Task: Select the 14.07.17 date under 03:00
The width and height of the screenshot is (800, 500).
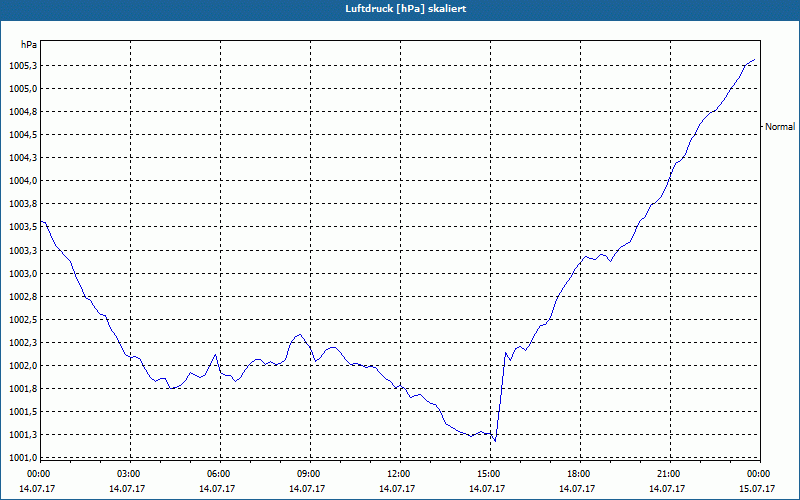Action: click(128, 489)
